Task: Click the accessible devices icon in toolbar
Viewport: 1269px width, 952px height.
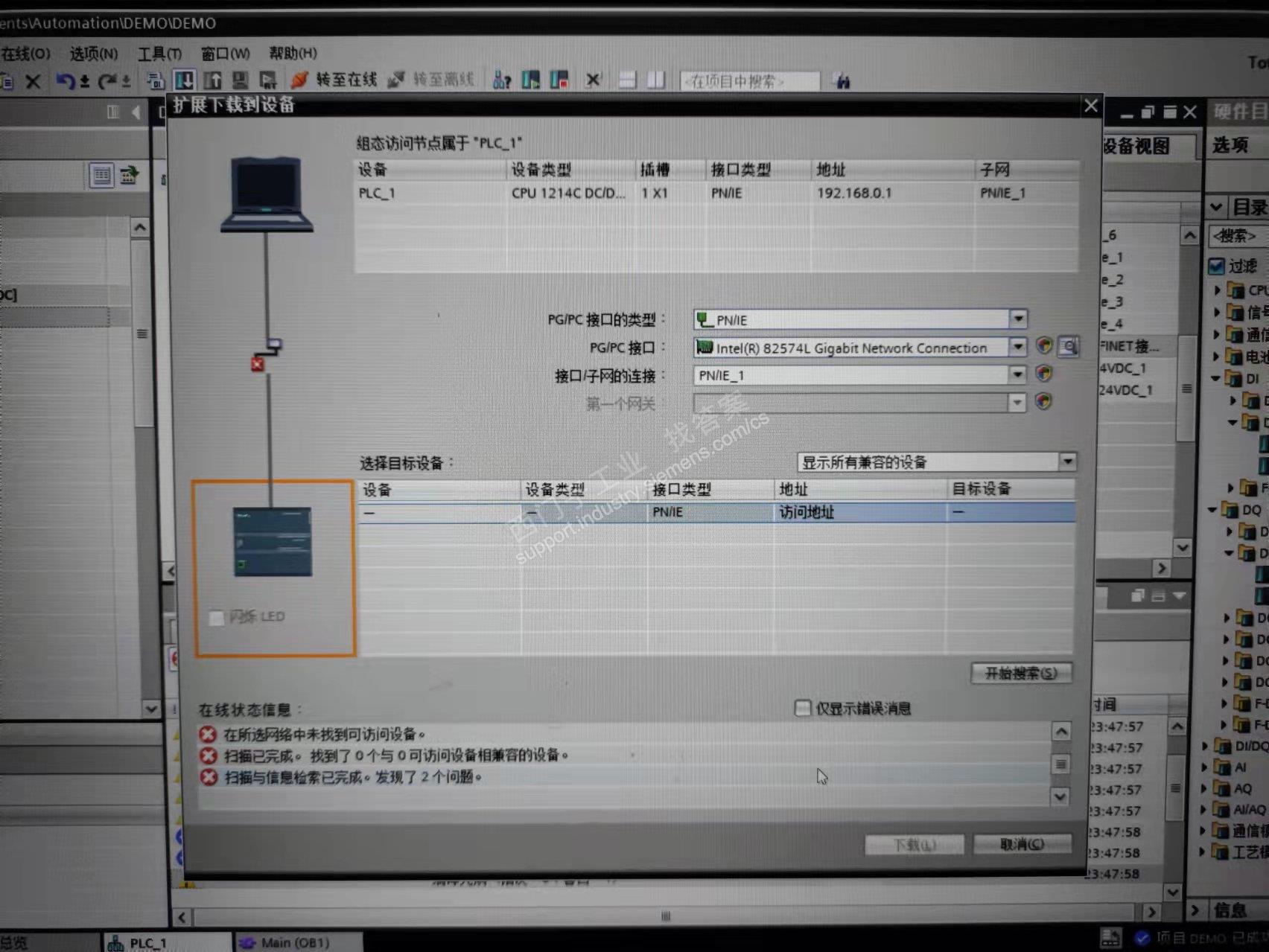Action: point(502,80)
